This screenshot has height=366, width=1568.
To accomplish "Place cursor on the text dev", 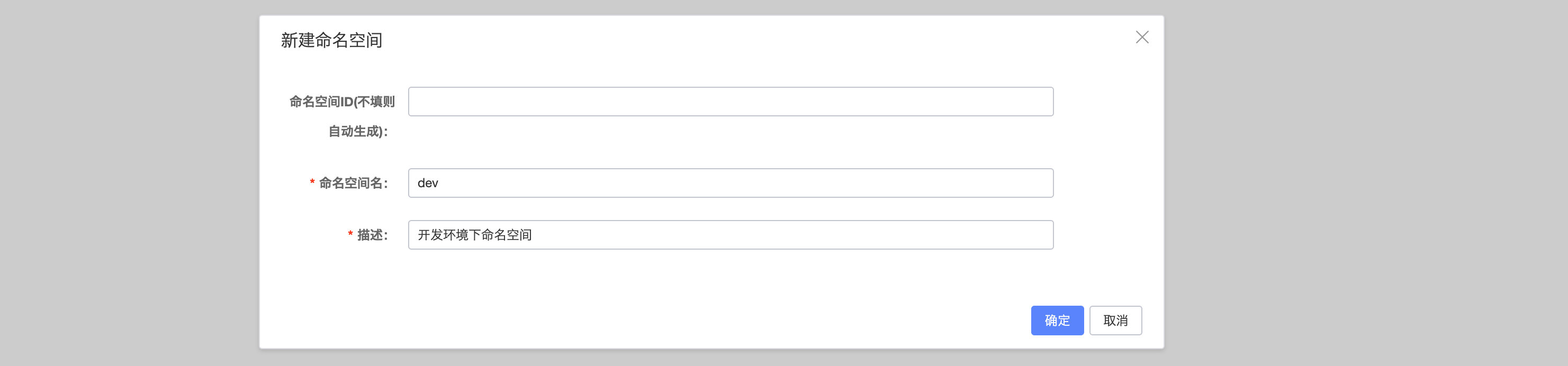I will [x=428, y=183].
